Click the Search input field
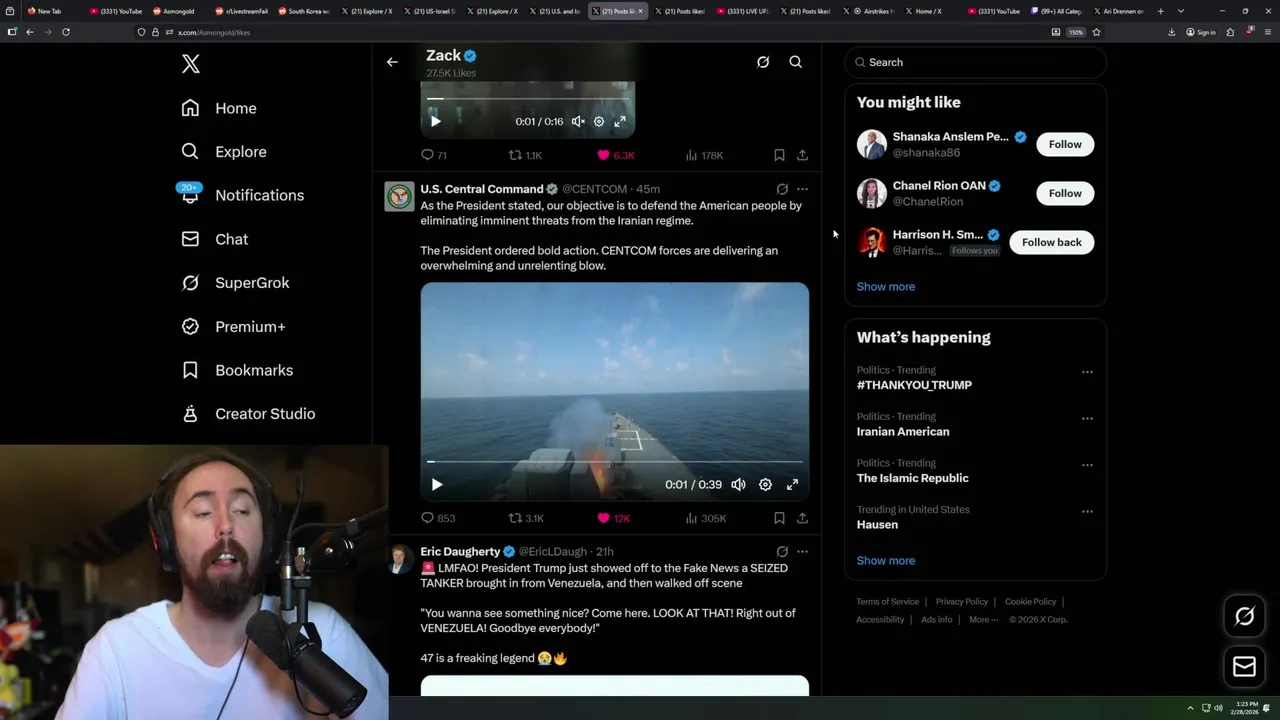The image size is (1280, 720). click(975, 62)
